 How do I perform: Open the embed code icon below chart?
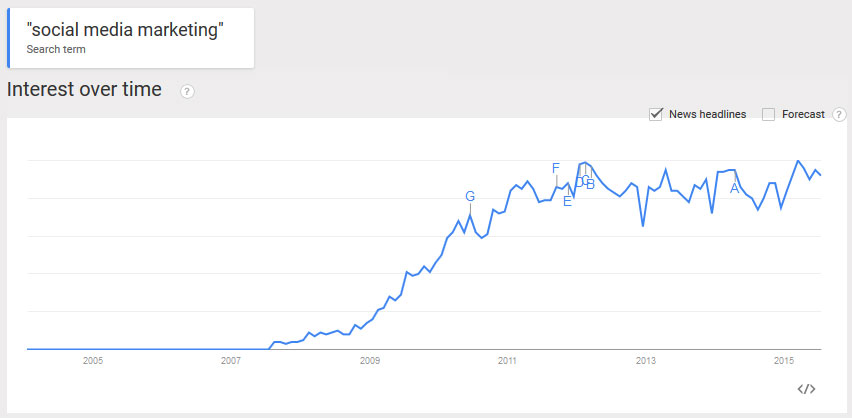[806, 389]
